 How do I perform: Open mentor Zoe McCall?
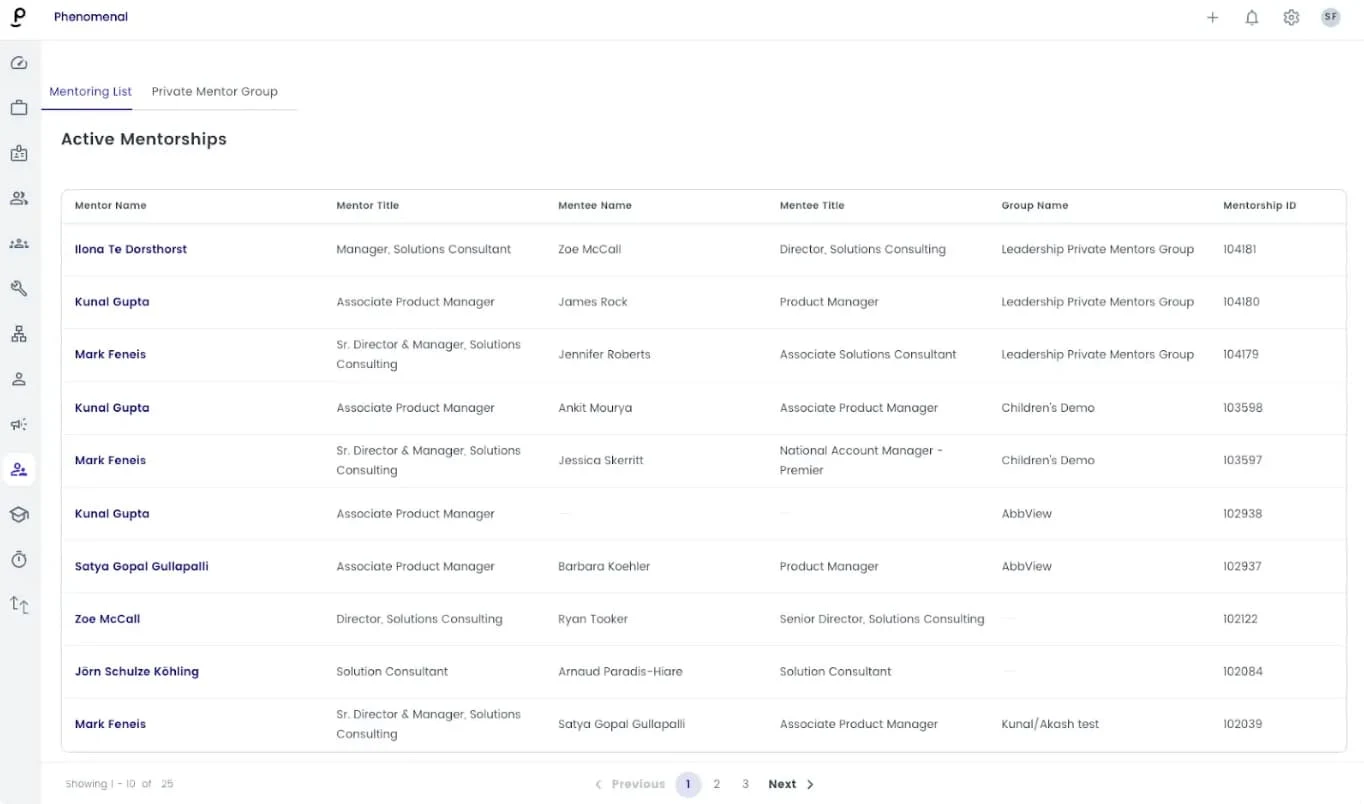(x=108, y=619)
